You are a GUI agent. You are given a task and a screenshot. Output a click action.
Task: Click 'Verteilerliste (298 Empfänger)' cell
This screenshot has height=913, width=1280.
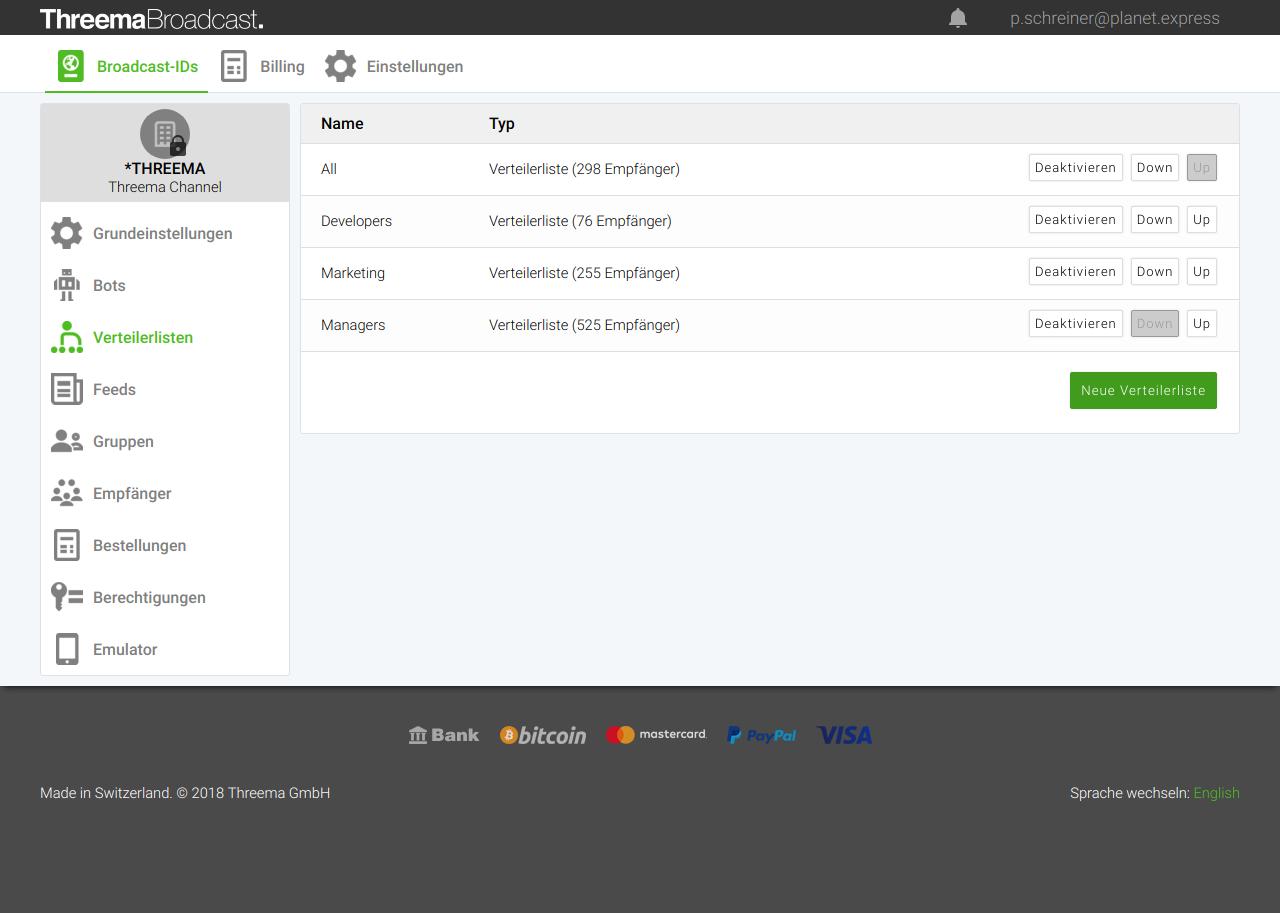click(584, 169)
